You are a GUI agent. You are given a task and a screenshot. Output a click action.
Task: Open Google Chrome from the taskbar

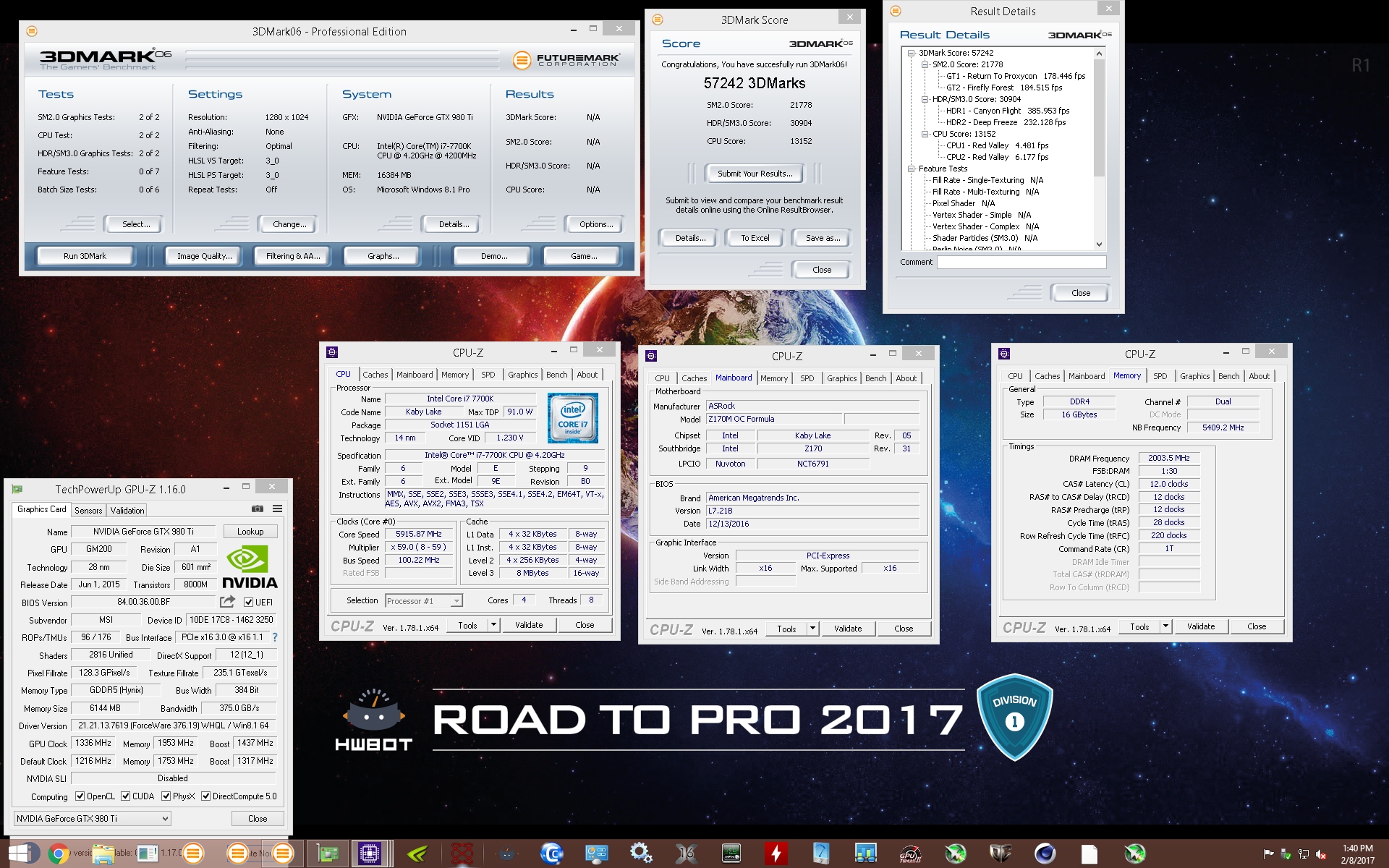(59, 854)
